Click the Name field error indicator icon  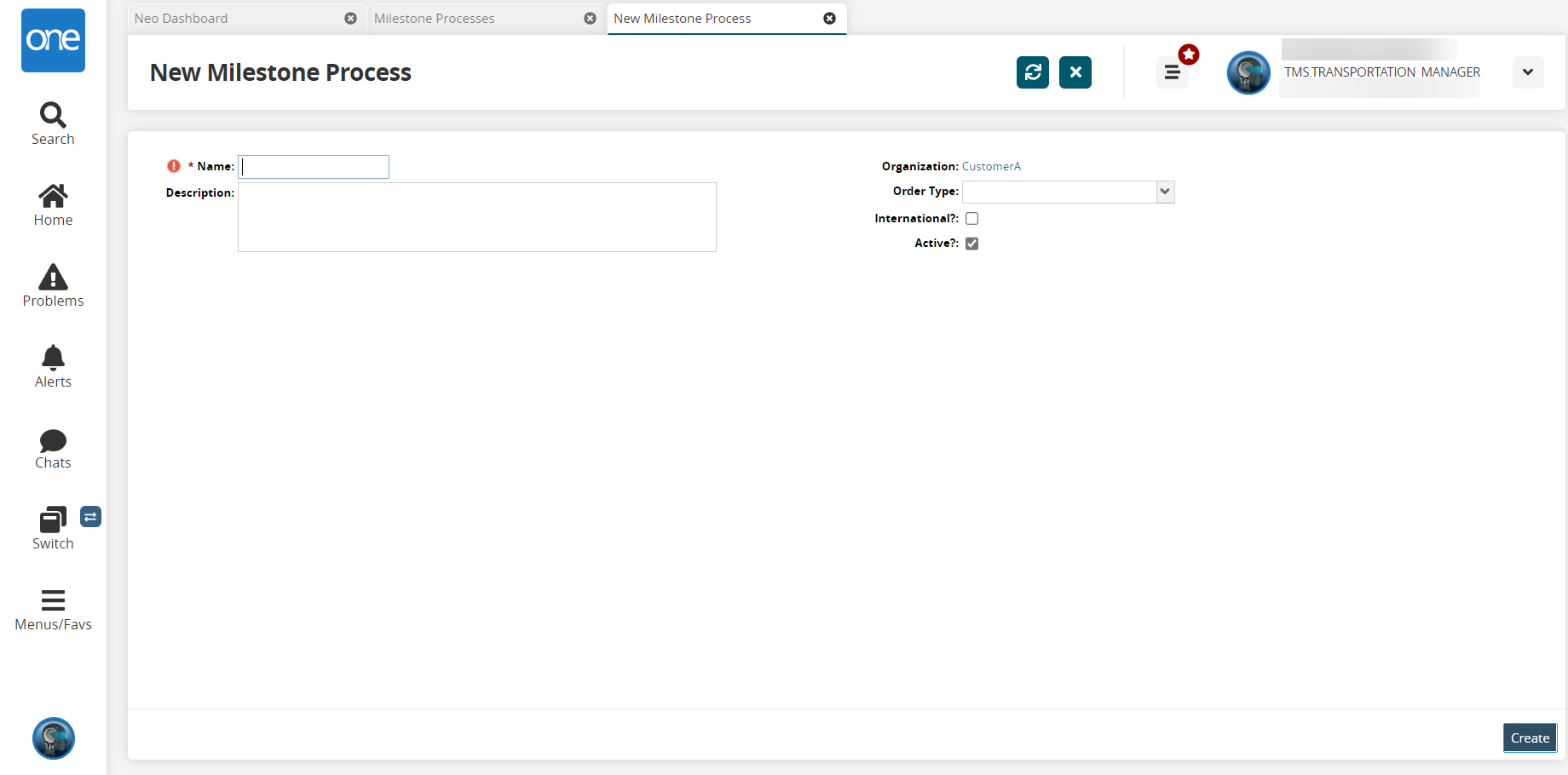(x=174, y=166)
